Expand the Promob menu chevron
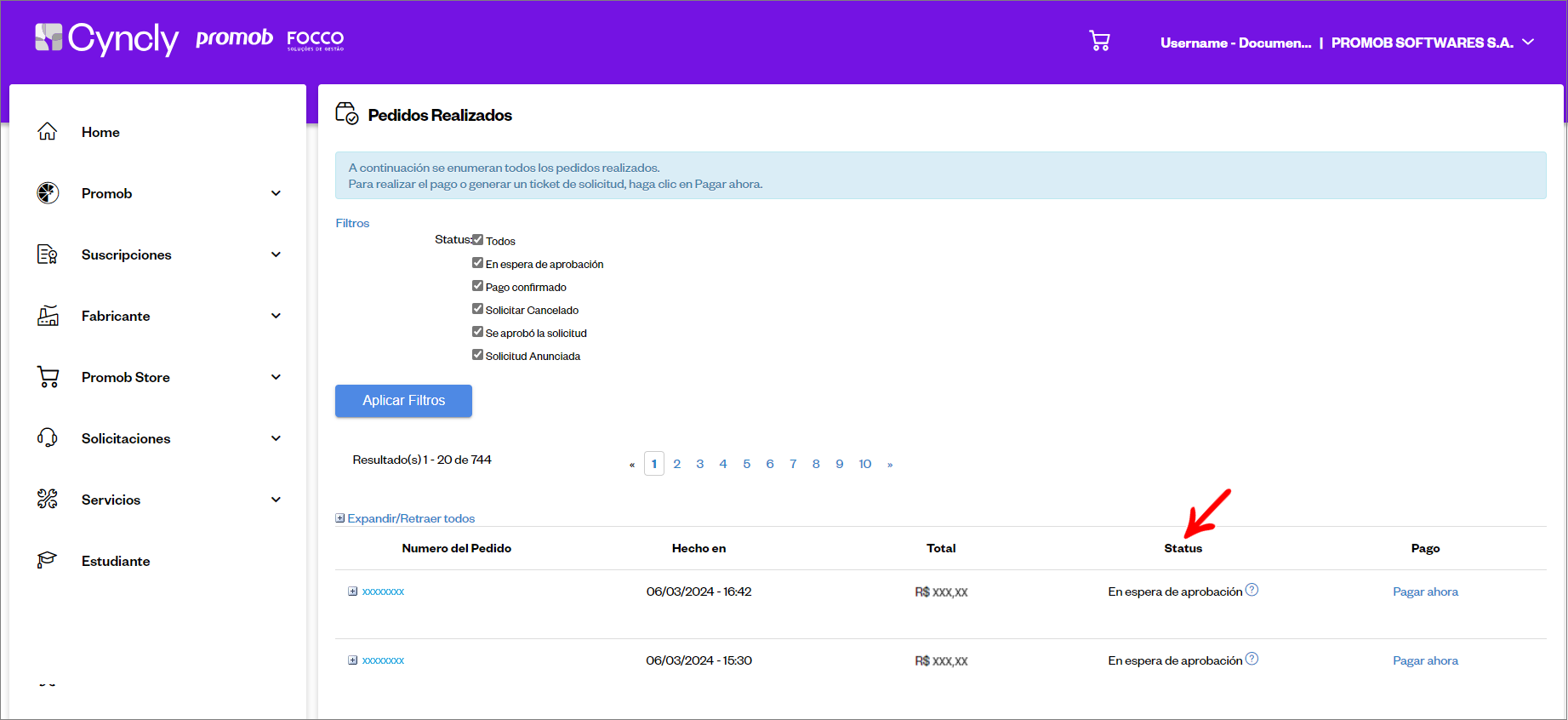Image resolution: width=1568 pixels, height=720 pixels. 276,193
